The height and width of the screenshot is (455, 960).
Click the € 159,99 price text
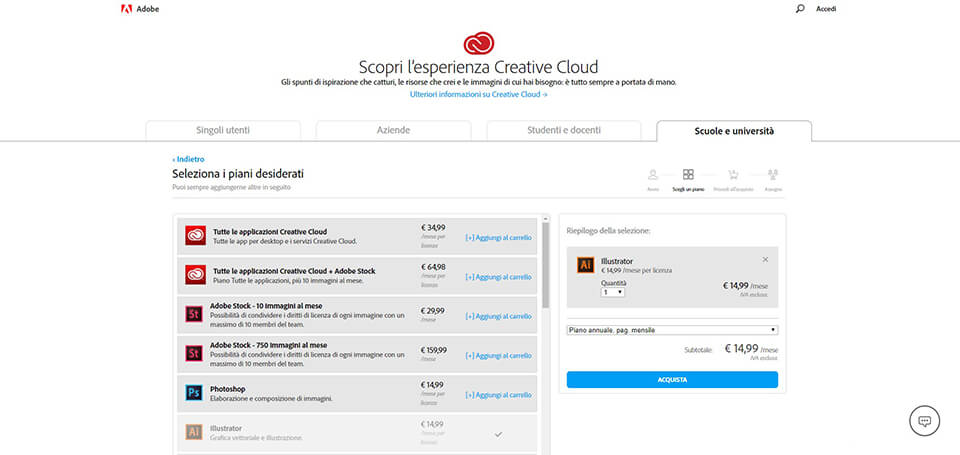tap(433, 350)
